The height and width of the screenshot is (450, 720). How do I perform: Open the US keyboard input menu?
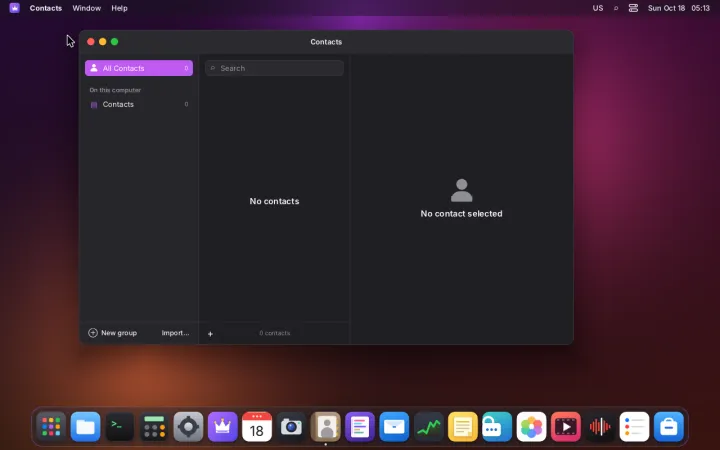pyautogui.click(x=597, y=8)
